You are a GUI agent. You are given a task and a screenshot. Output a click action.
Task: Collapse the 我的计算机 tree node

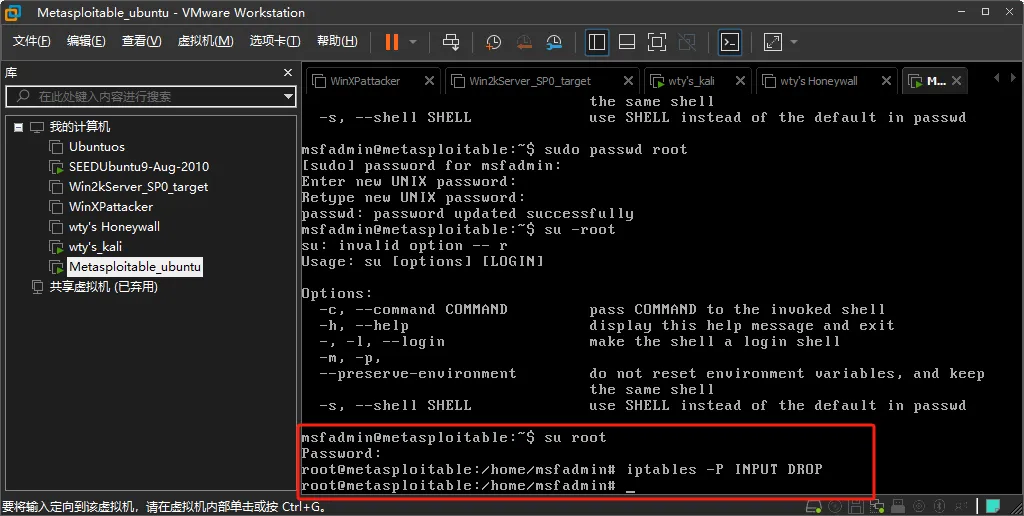click(x=18, y=127)
